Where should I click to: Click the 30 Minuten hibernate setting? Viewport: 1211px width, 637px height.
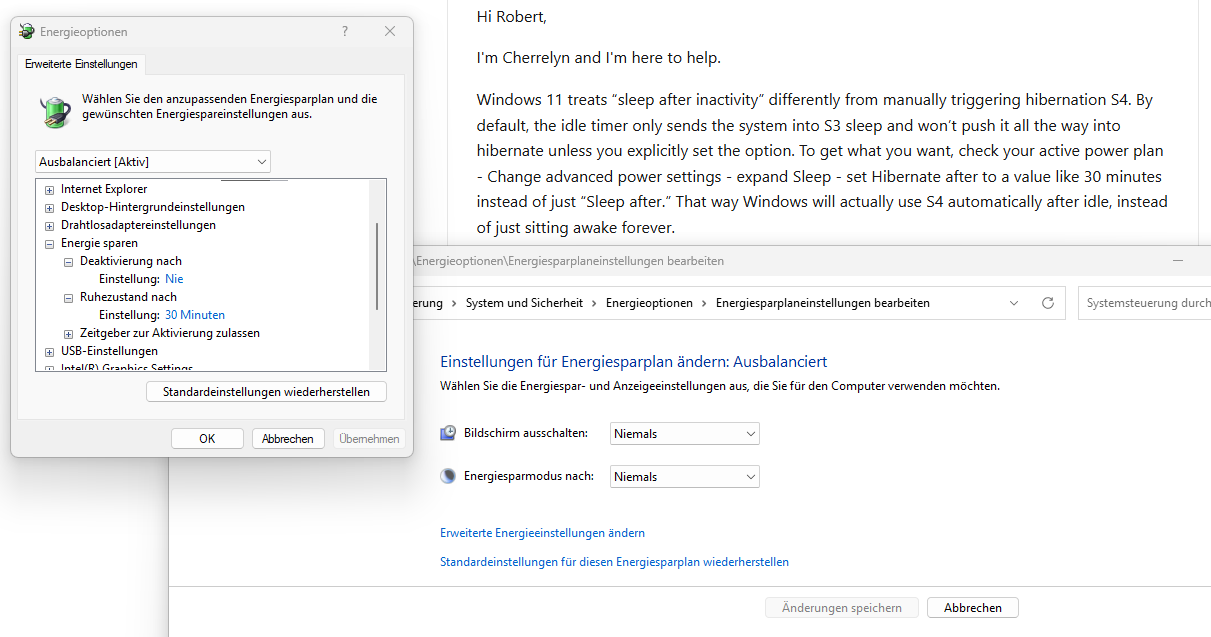click(195, 315)
